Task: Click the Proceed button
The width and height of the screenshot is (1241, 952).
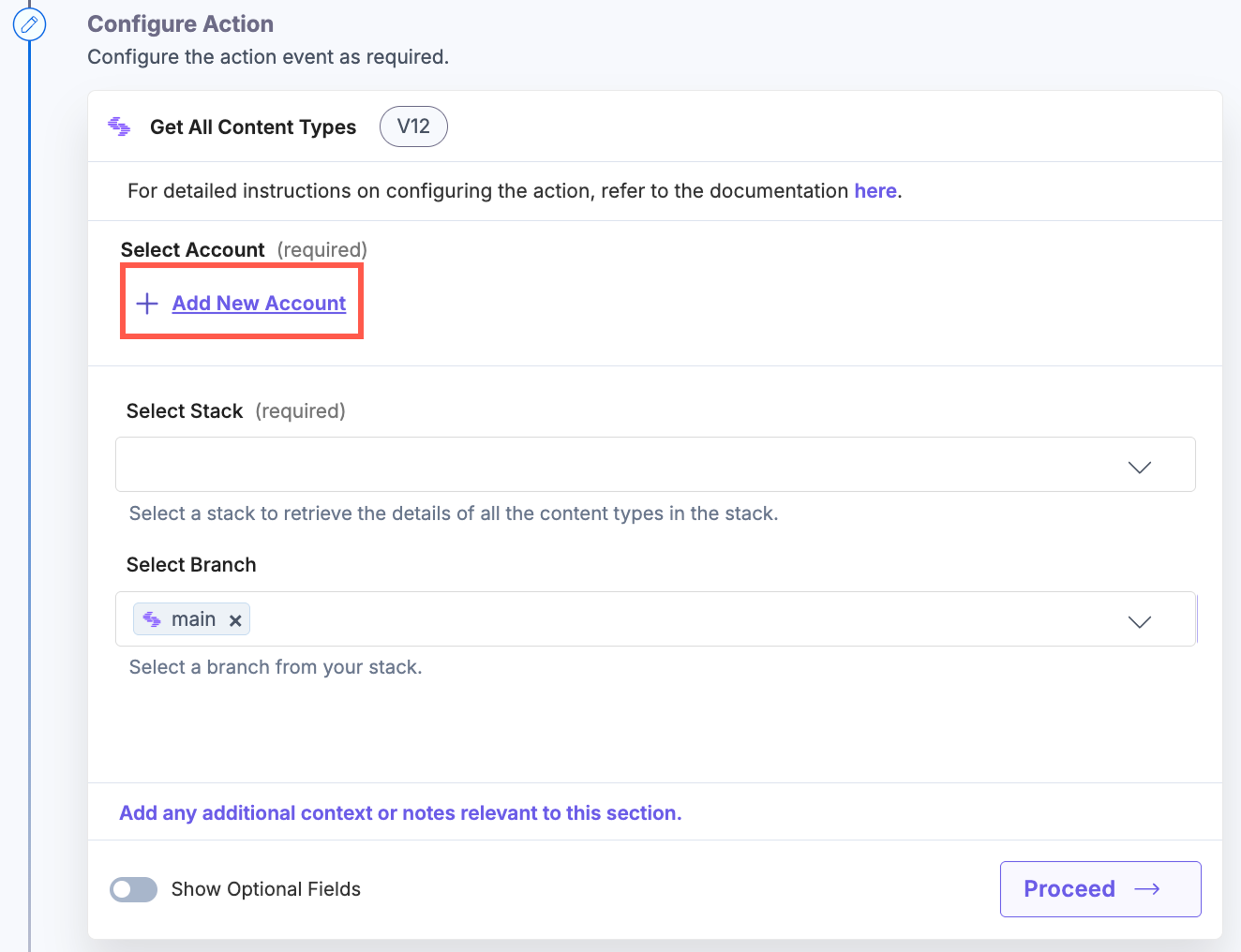Action: pyautogui.click(x=1100, y=889)
